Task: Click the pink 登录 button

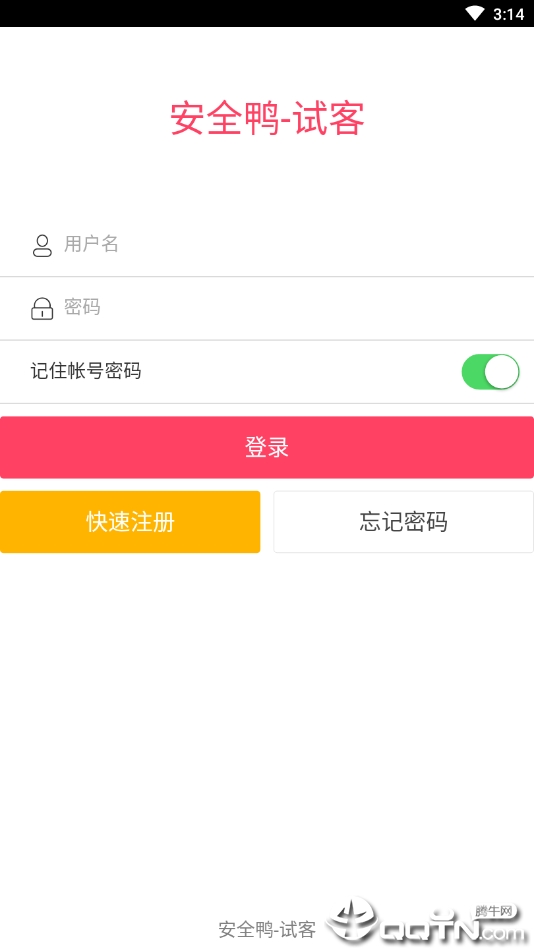Action: 267,447
